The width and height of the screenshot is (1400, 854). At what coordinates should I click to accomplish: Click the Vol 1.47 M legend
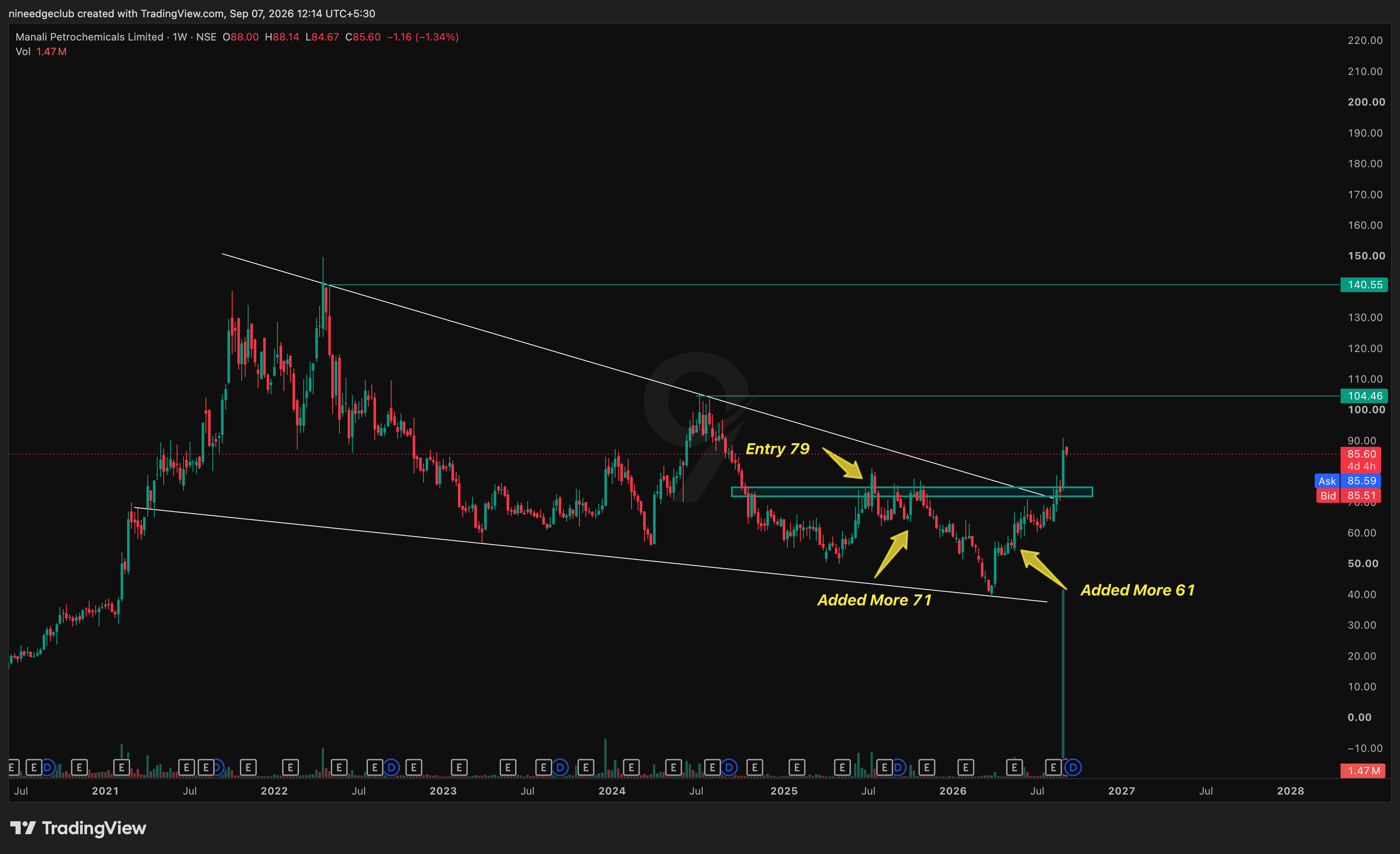pyautogui.click(x=41, y=52)
